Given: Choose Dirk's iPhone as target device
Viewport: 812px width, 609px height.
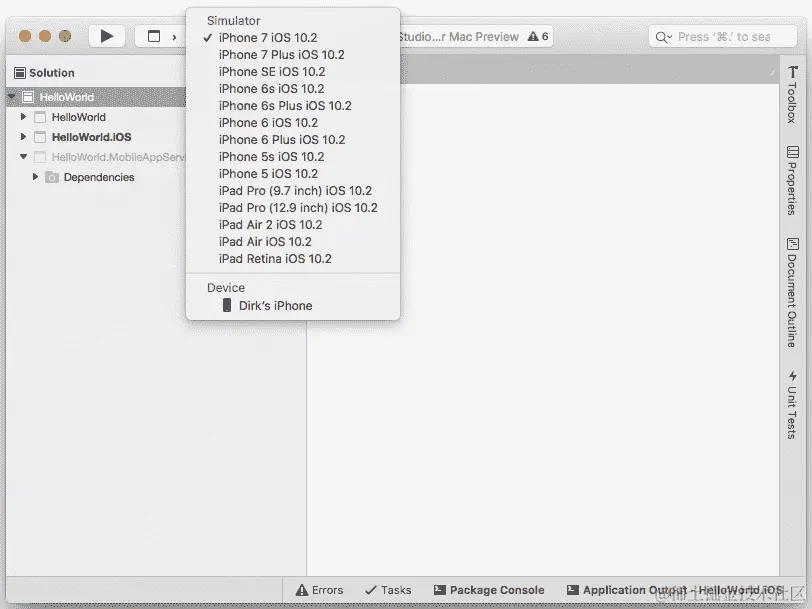Looking at the screenshot, I should [x=293, y=306].
